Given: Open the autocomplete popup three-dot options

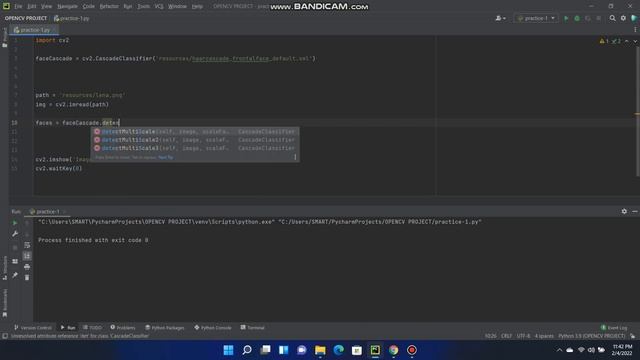Looking at the screenshot, I should [x=295, y=157].
